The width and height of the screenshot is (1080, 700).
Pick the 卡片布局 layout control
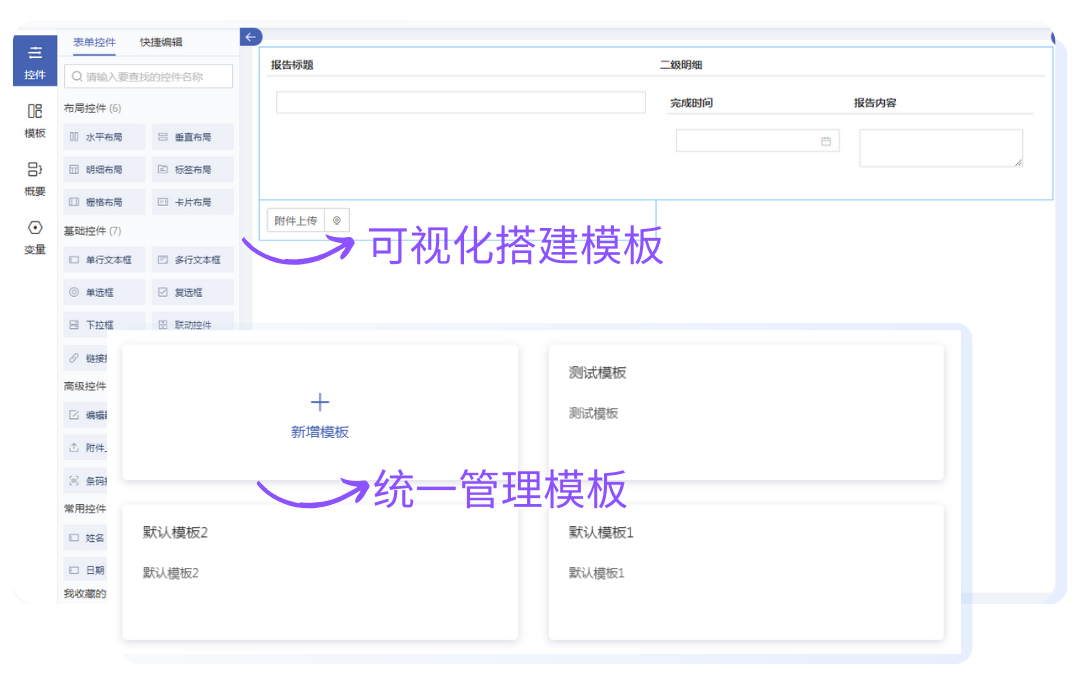[x=193, y=202]
